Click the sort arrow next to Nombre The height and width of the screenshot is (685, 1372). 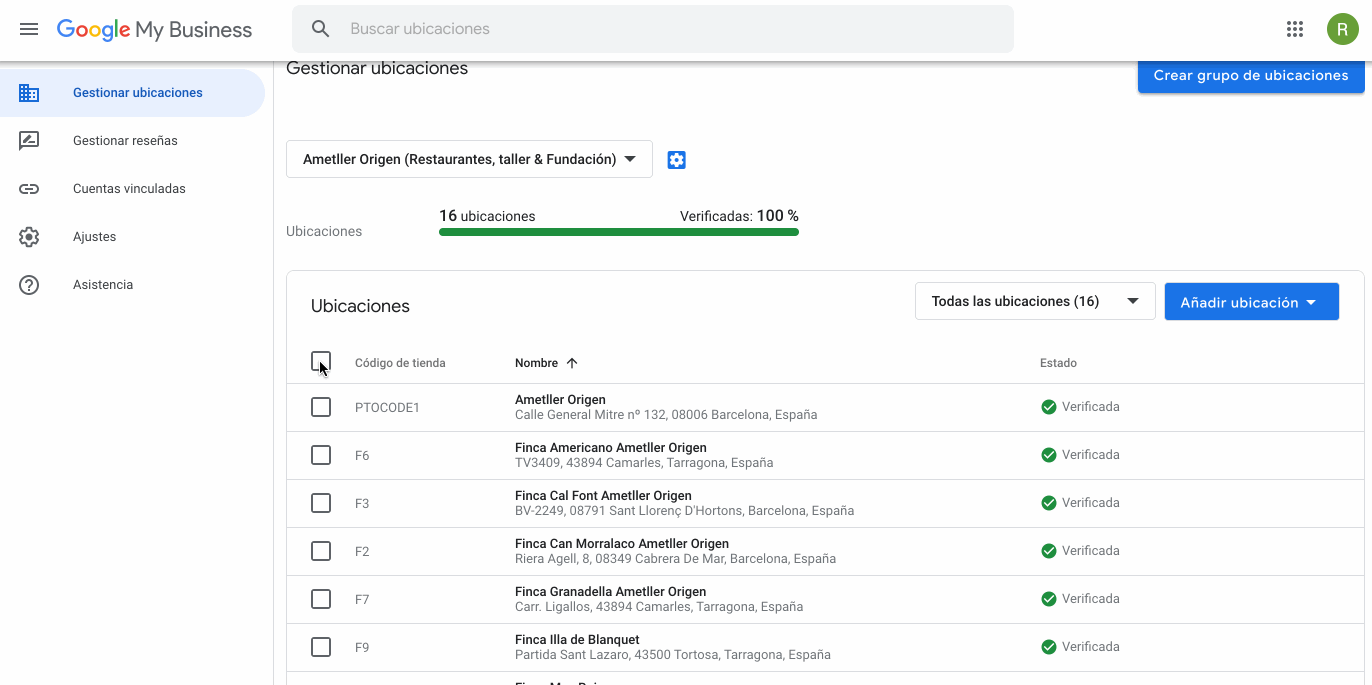[572, 363]
